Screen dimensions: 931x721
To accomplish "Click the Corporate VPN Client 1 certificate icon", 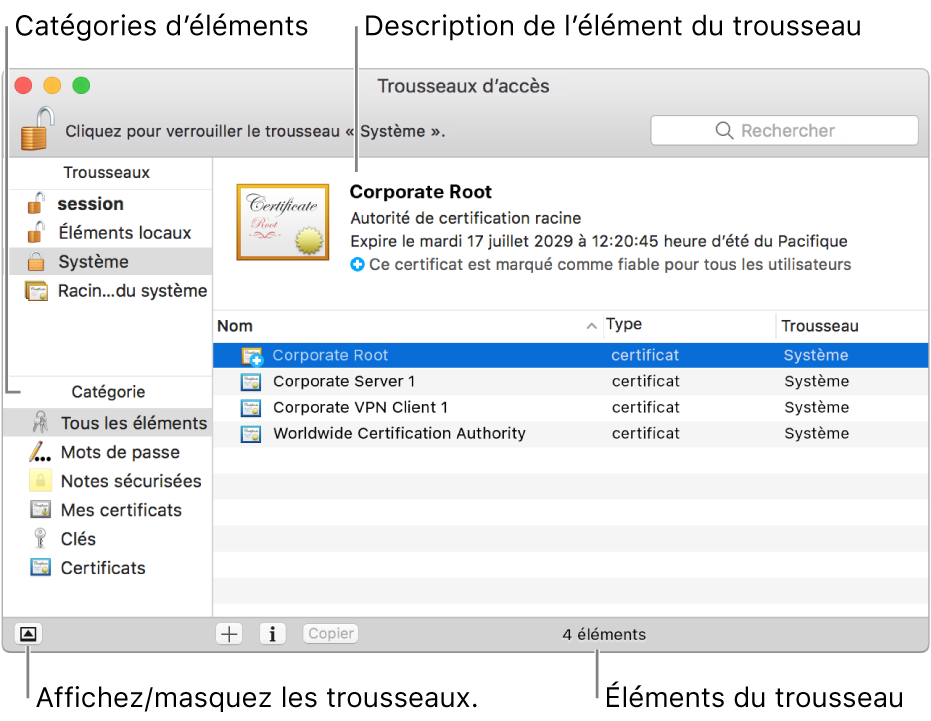I will click(251, 408).
